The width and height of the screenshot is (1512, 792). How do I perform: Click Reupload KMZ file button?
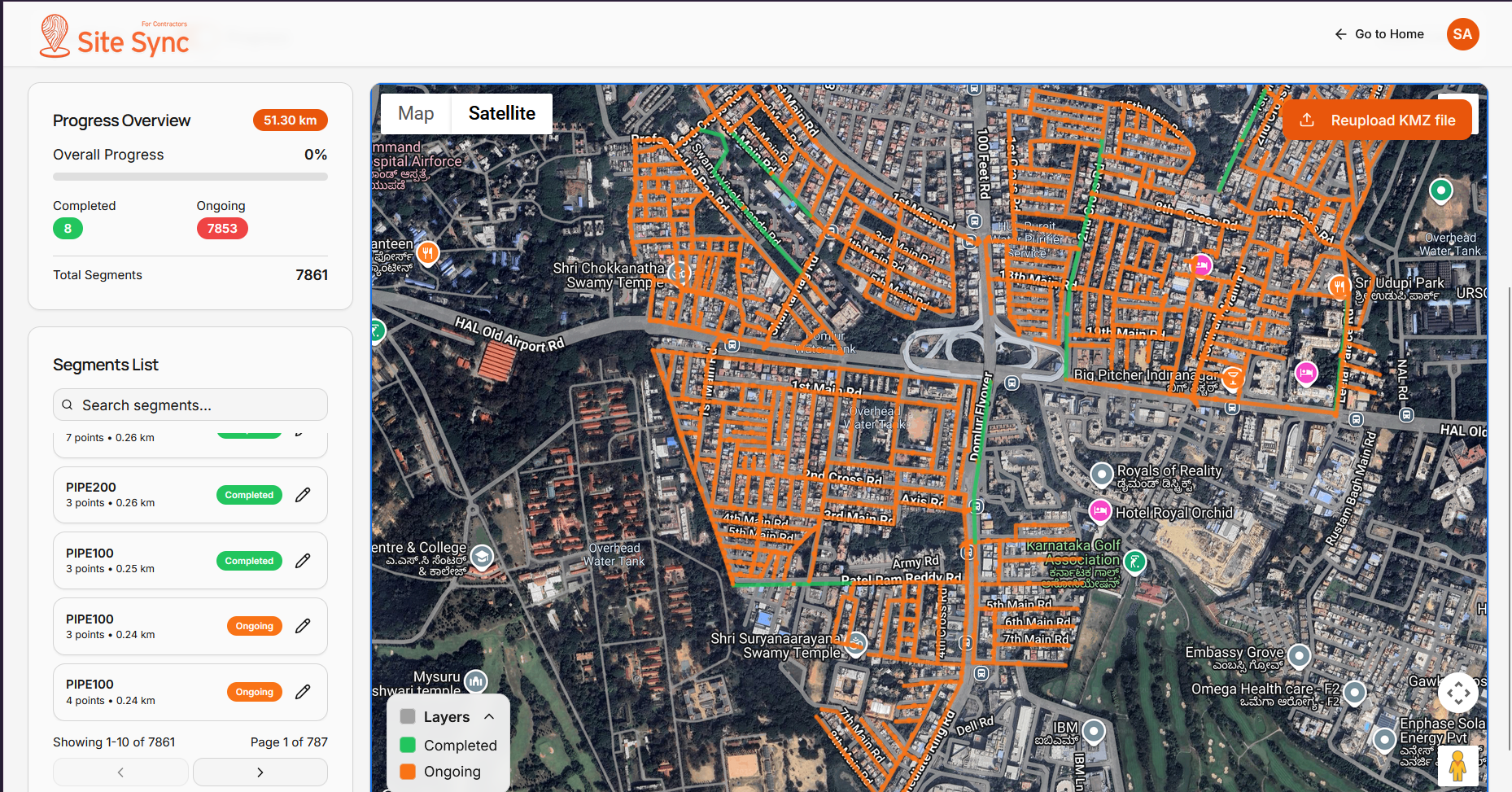(1377, 120)
